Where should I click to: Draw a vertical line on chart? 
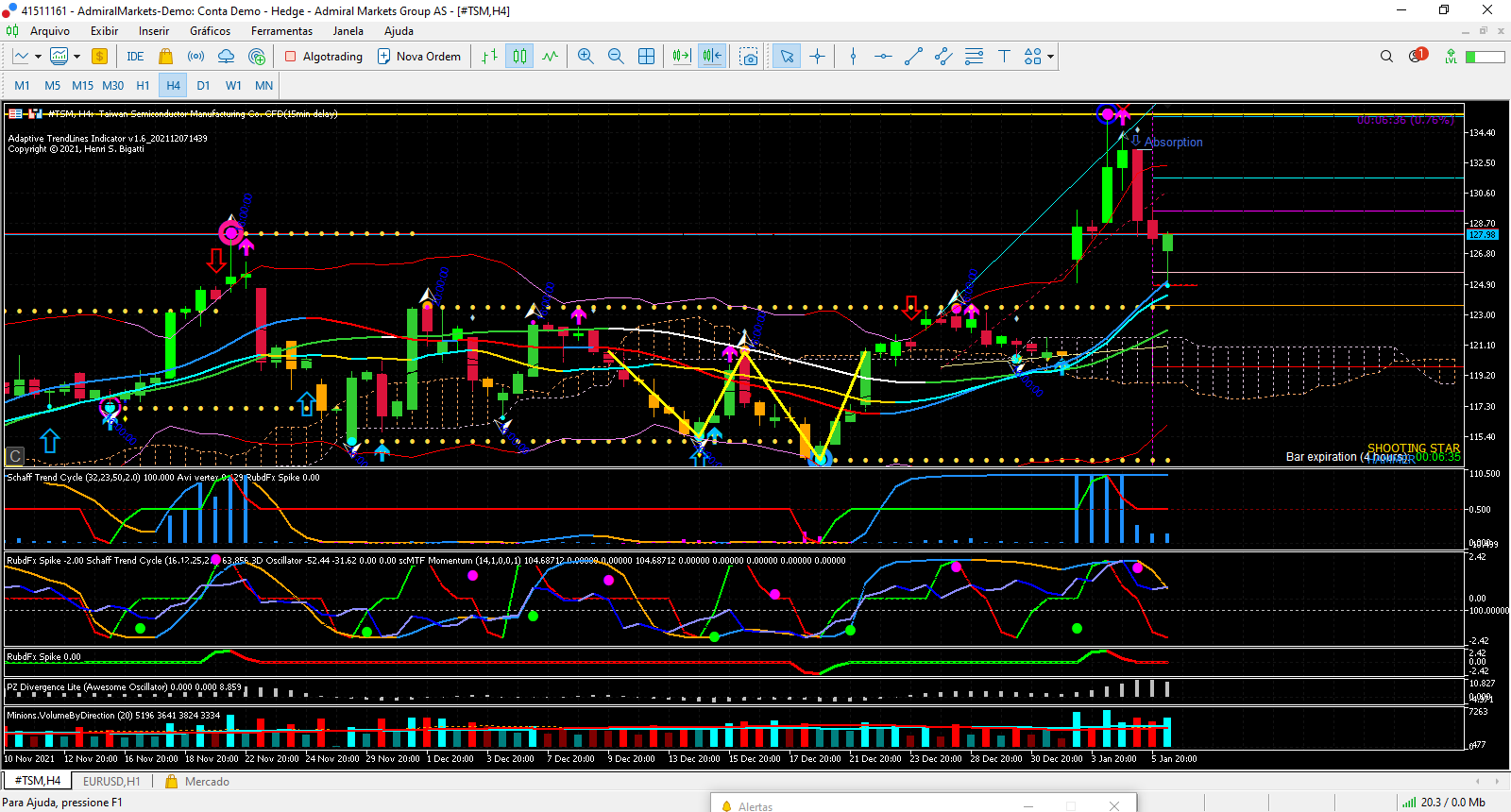click(854, 57)
